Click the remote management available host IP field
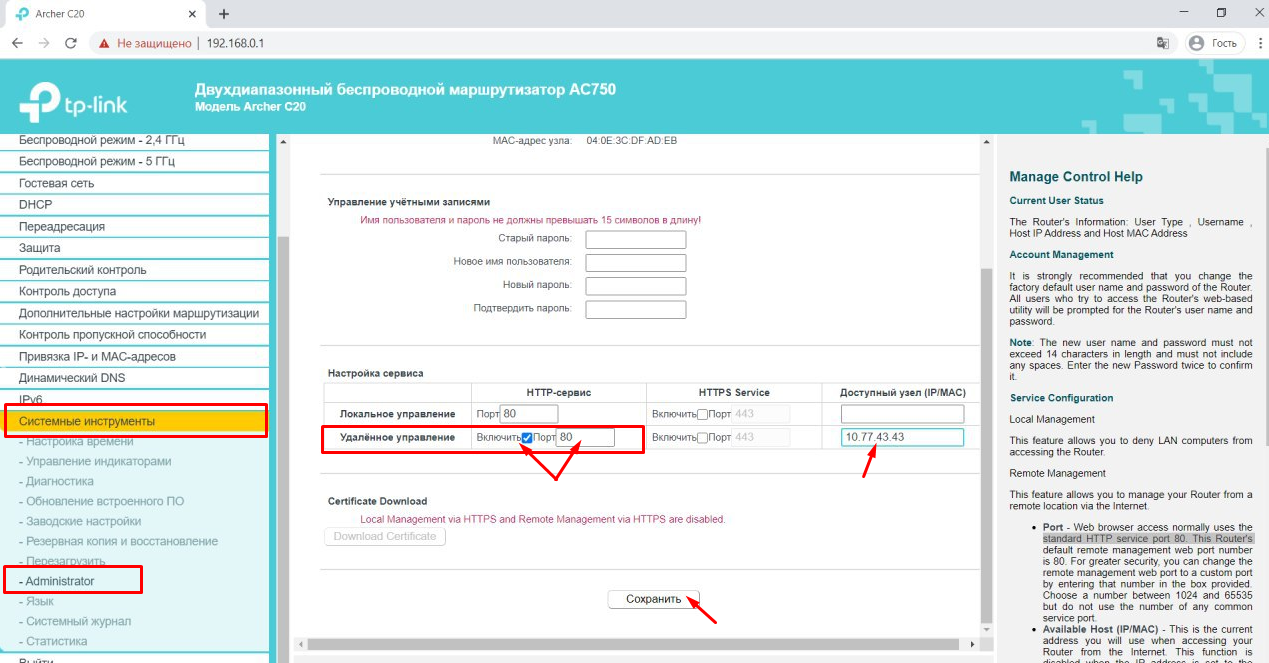The width and height of the screenshot is (1269, 663). 902,437
